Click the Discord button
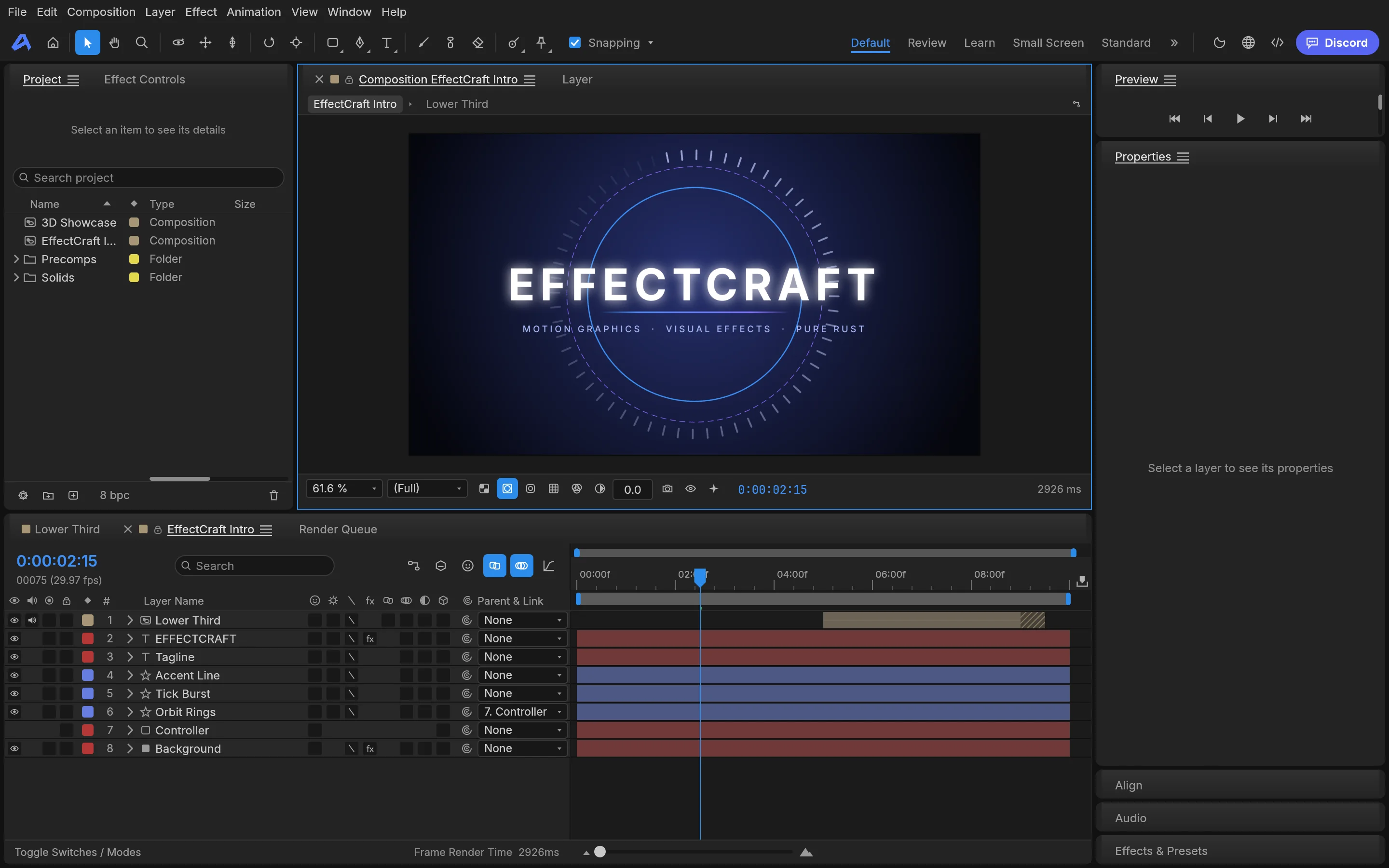Viewport: 1389px width, 868px height. coord(1337,42)
